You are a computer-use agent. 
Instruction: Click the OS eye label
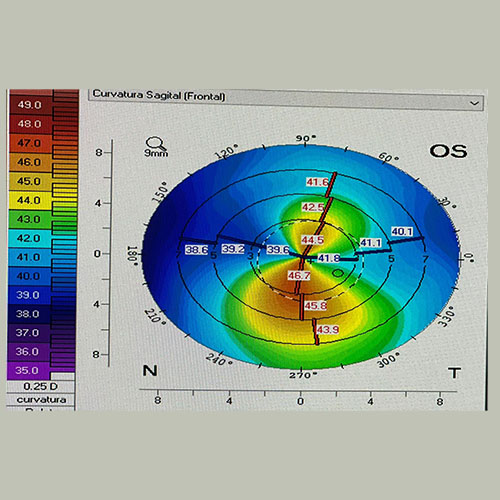coord(448,151)
